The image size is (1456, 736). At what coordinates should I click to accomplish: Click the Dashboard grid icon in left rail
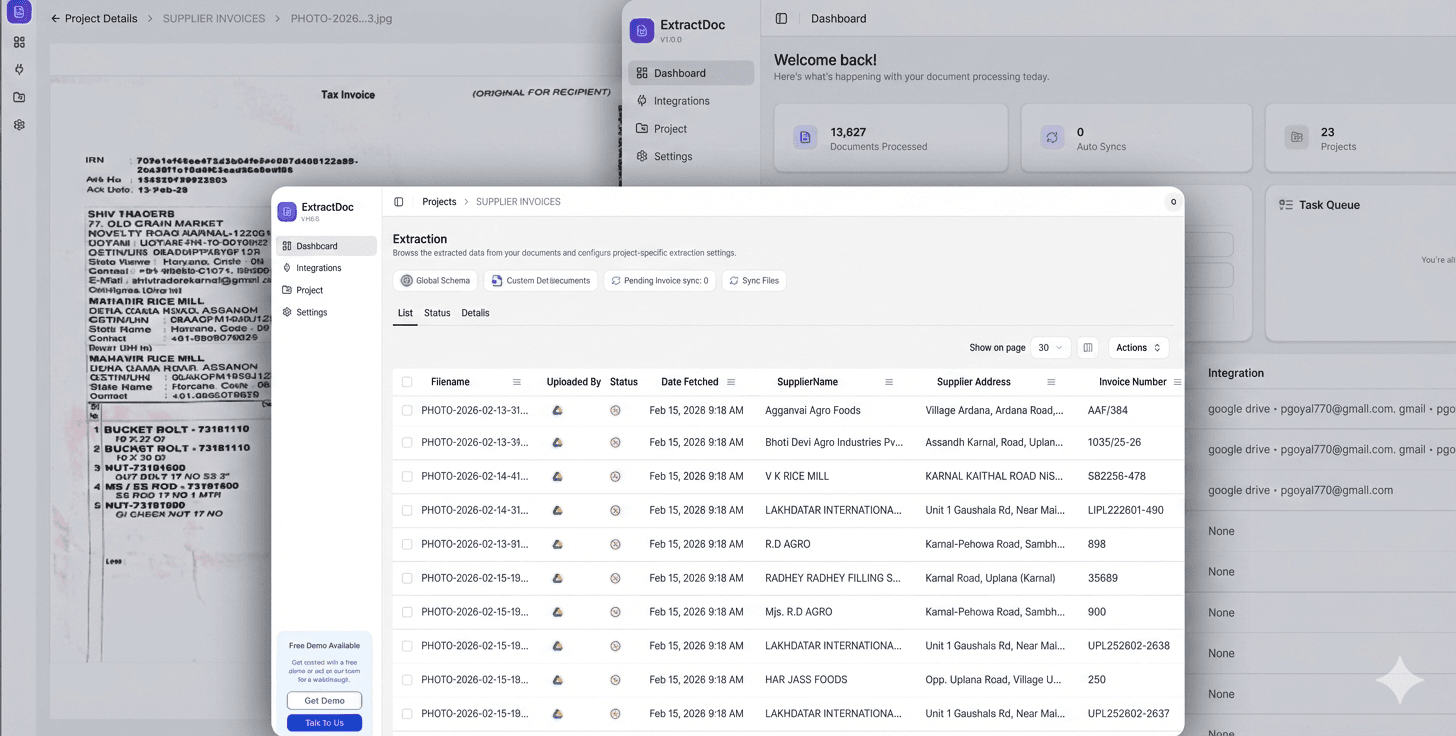[18, 42]
